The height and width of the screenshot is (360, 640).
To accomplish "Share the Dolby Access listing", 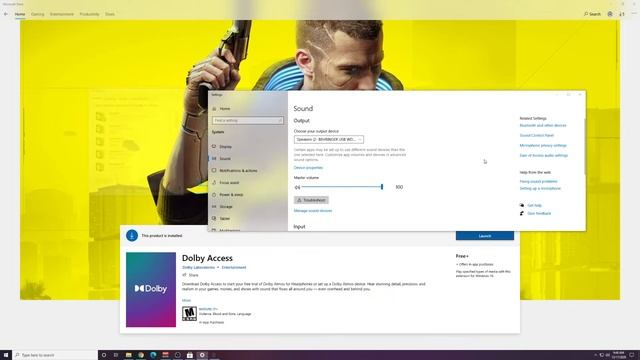I will pos(190,275).
